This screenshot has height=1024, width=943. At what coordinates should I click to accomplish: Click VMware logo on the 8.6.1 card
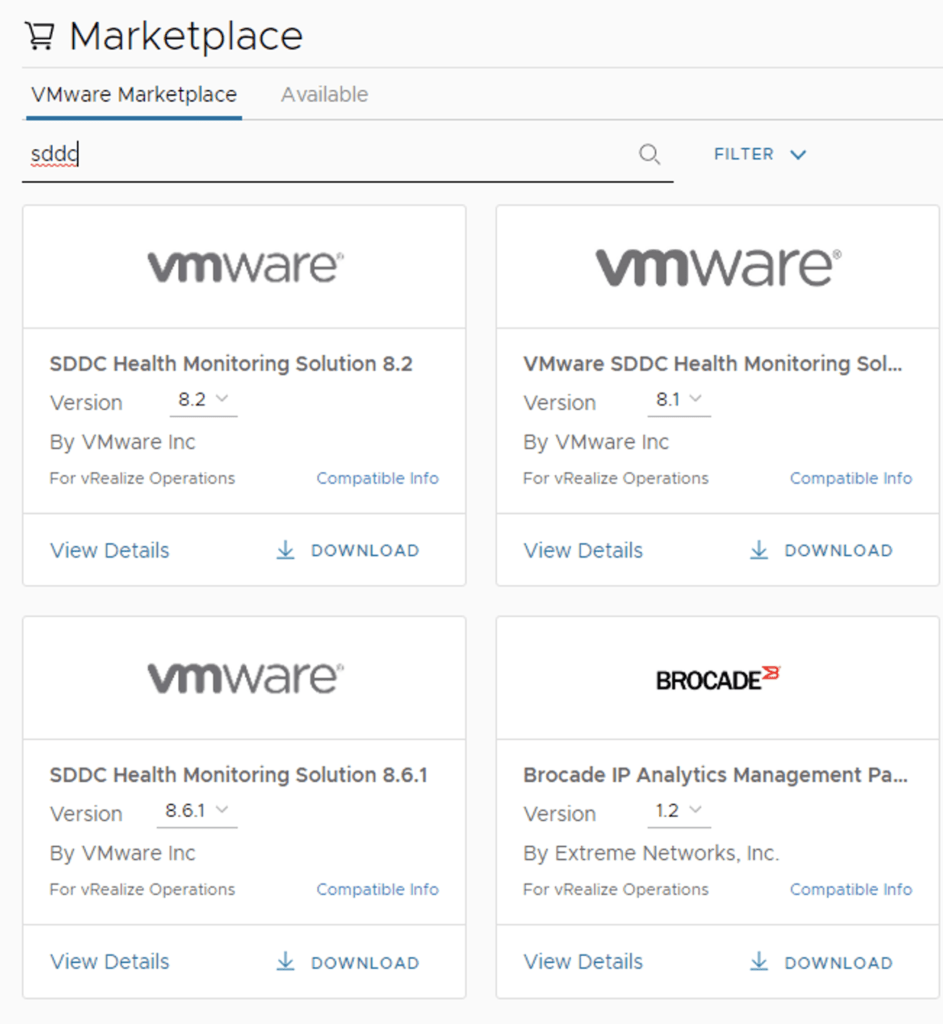245,678
